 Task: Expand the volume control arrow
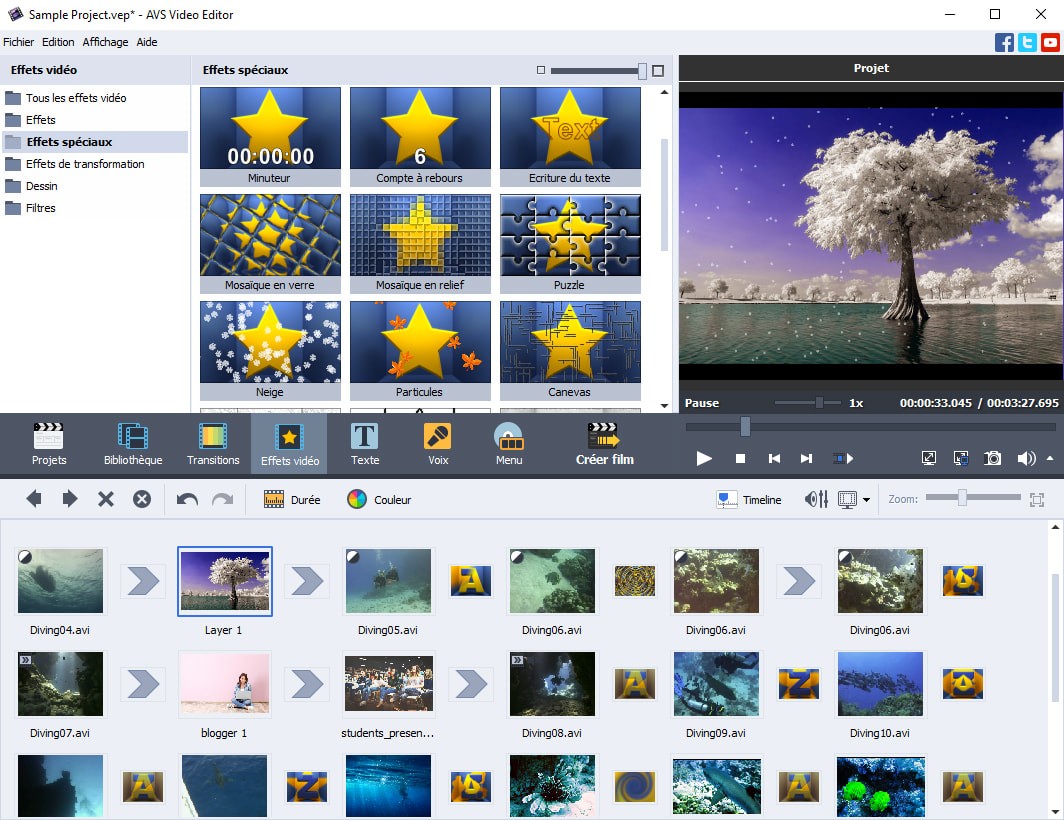coord(1049,458)
